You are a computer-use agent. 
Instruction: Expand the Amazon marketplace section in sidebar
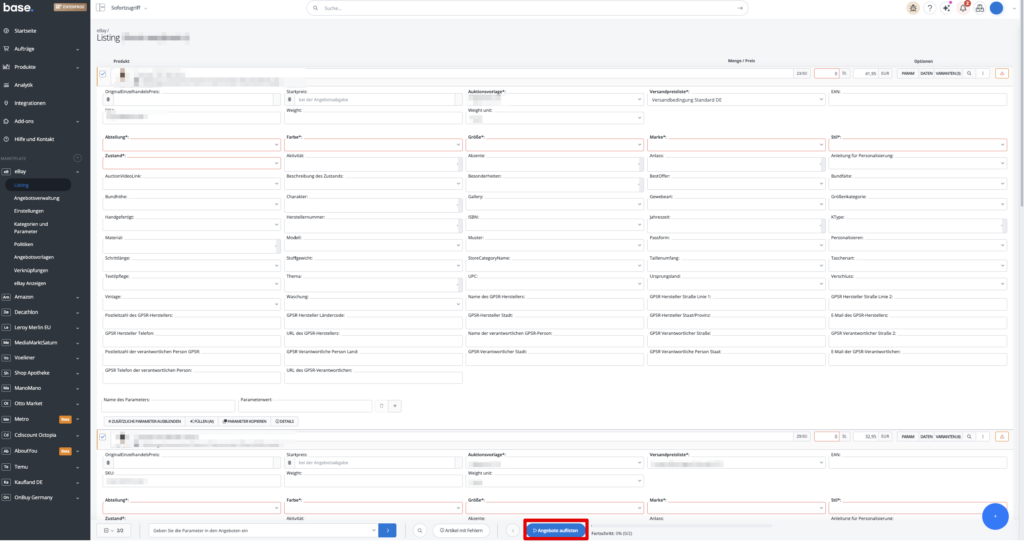[44, 297]
